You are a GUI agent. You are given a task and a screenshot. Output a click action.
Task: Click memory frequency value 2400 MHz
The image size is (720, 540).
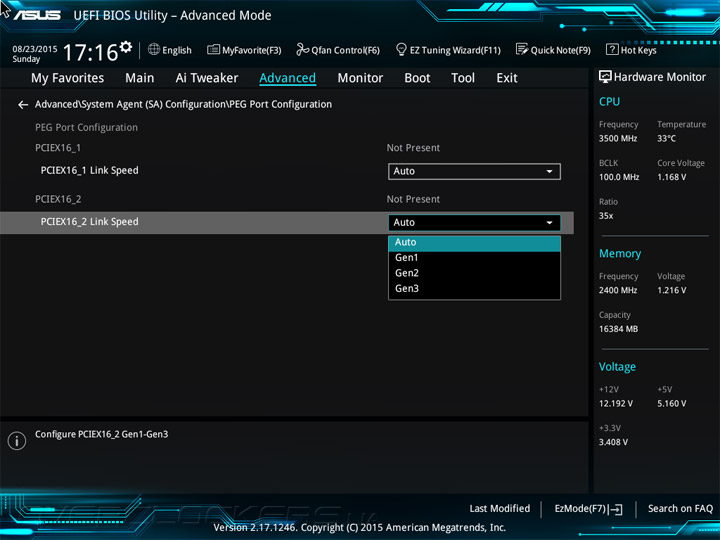(618, 290)
